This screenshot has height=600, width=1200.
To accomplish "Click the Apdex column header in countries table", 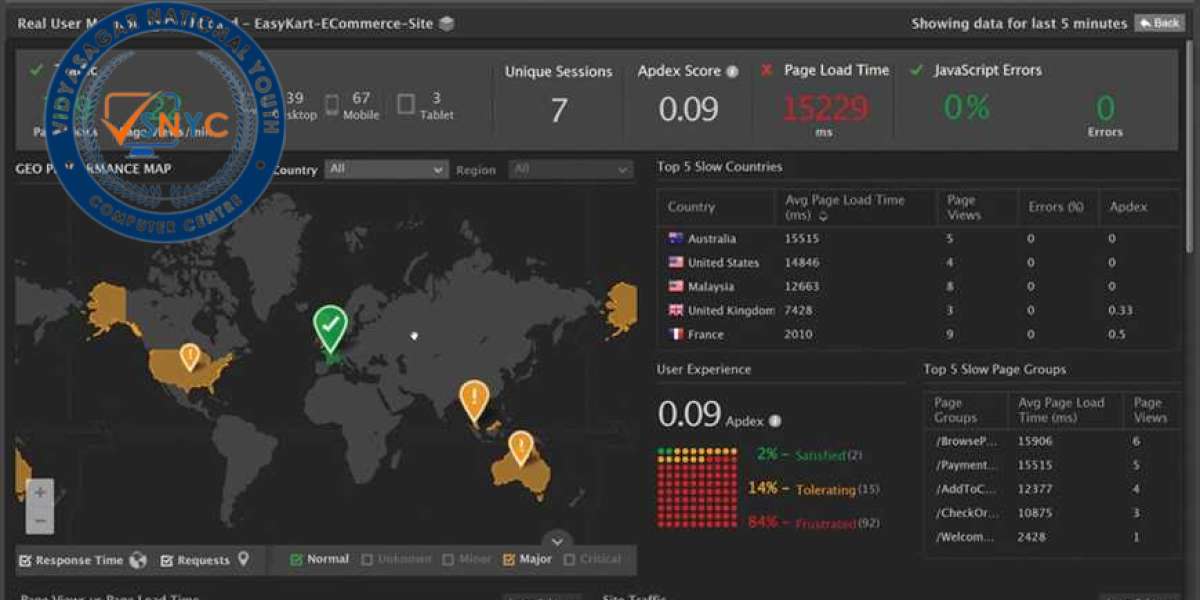I will pos(1128,207).
